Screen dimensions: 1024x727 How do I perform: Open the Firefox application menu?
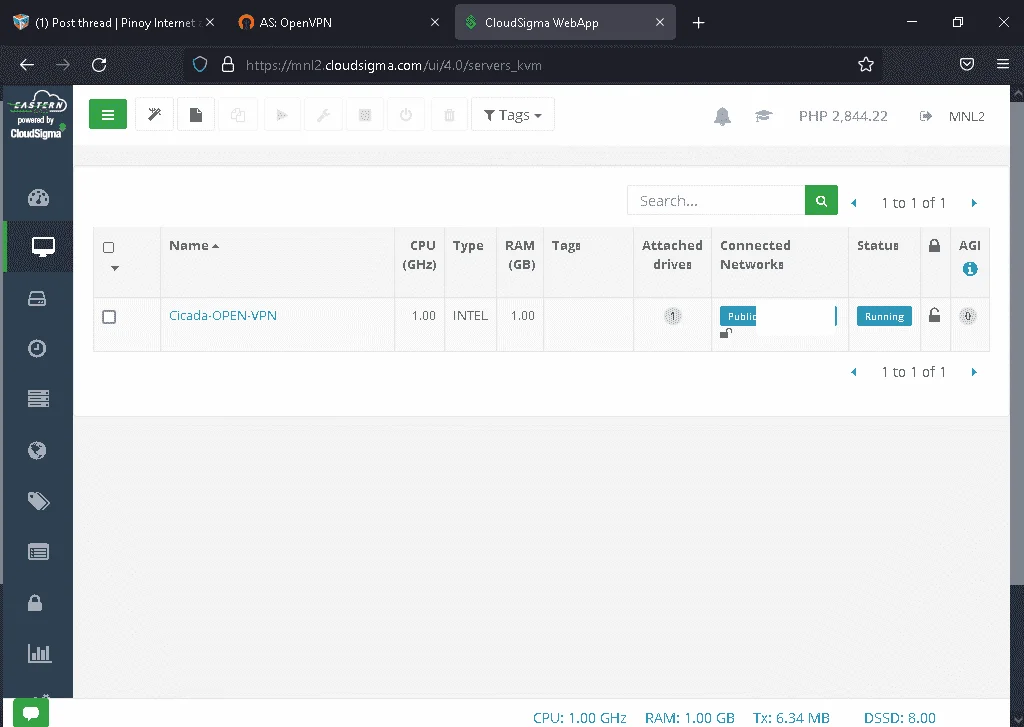click(x=1003, y=64)
